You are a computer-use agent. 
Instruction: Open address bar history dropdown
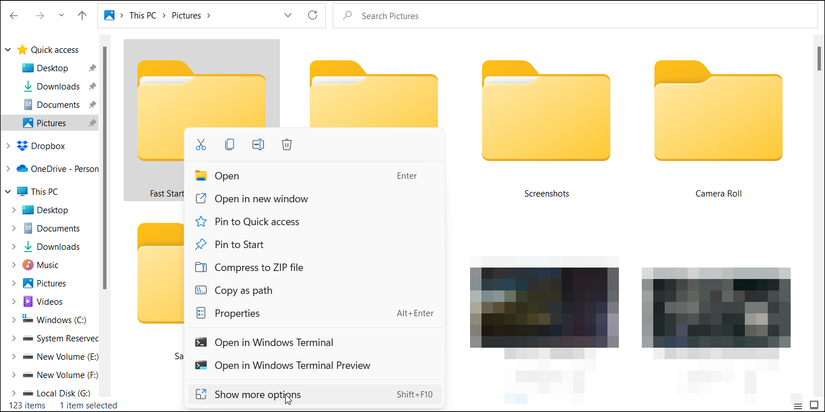coord(288,16)
